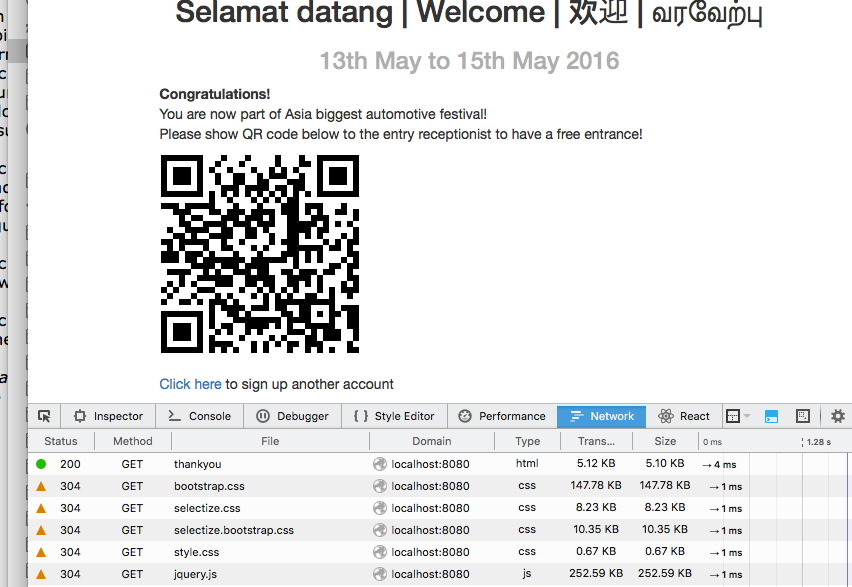Switch to the Performance tab
This screenshot has height=587, width=852.
click(502, 416)
